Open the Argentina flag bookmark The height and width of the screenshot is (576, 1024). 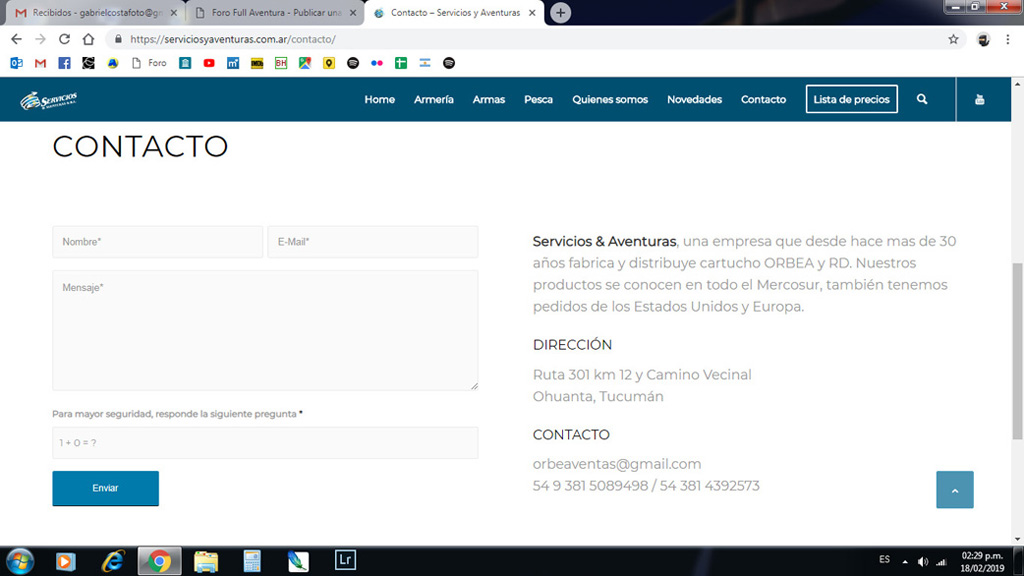click(x=425, y=63)
